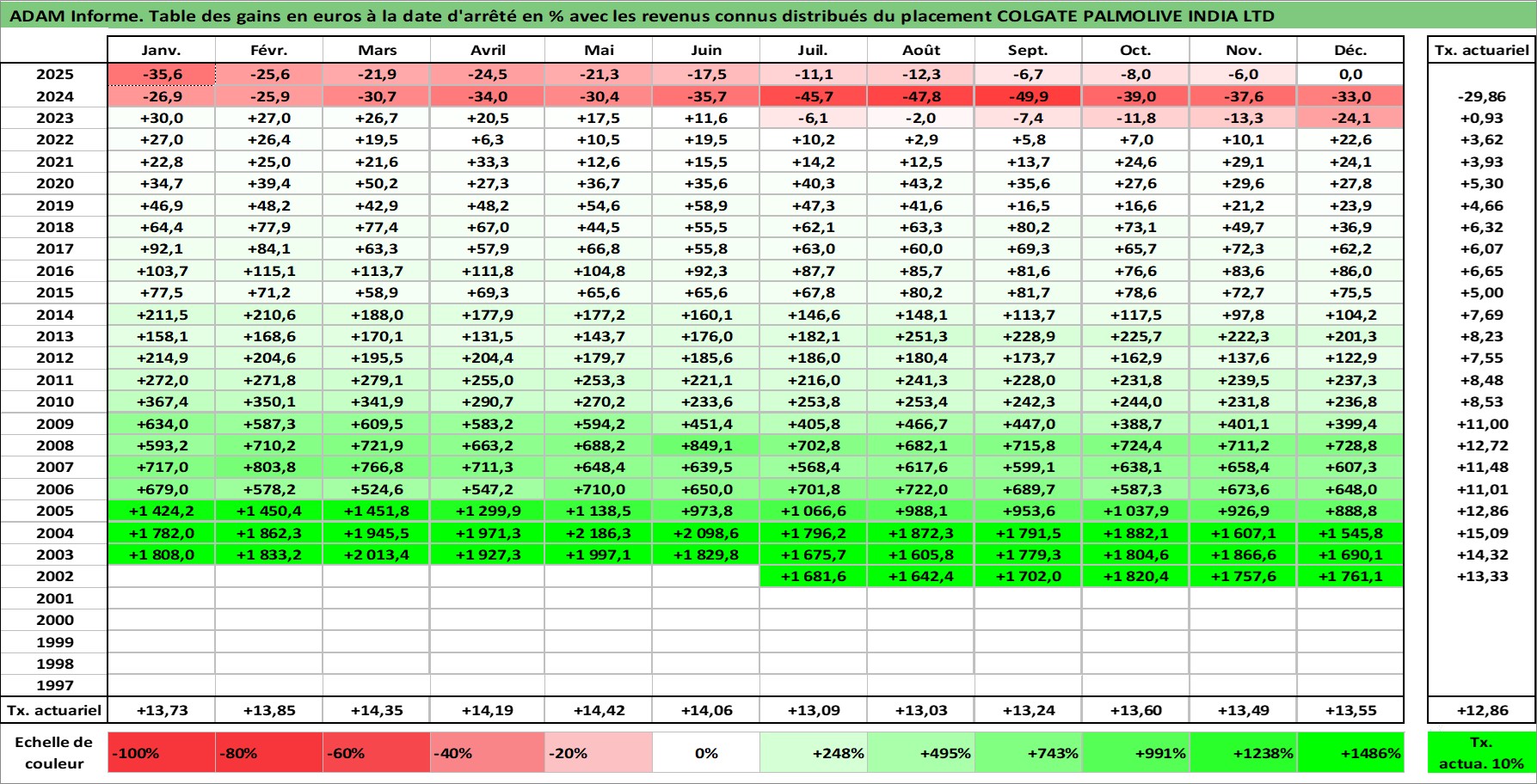Image resolution: width=1537 pixels, height=784 pixels.
Task: Click the +2 186,3 value in 2004 row
Action: [599, 533]
